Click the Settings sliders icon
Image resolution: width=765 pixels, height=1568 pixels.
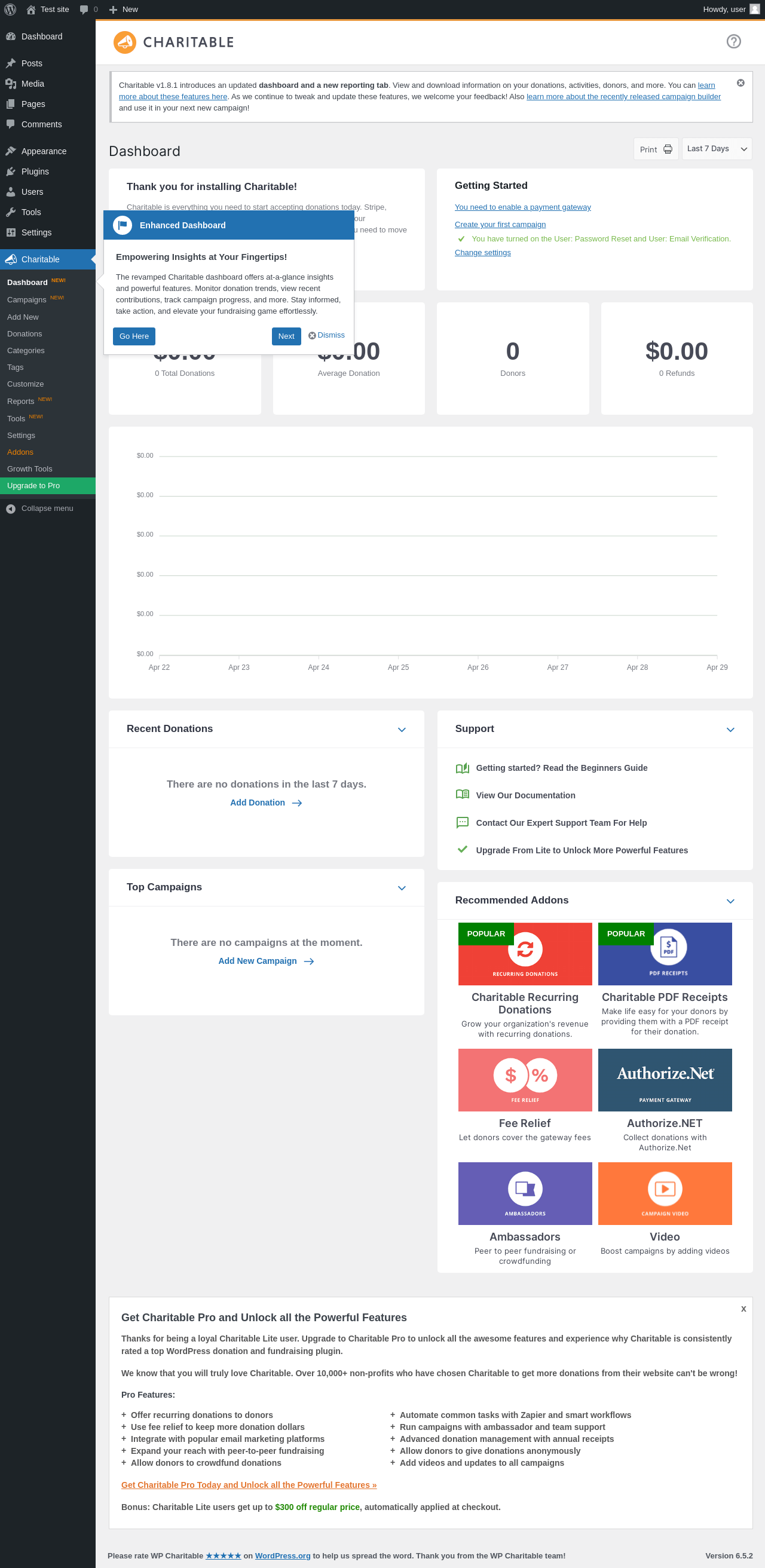point(10,232)
